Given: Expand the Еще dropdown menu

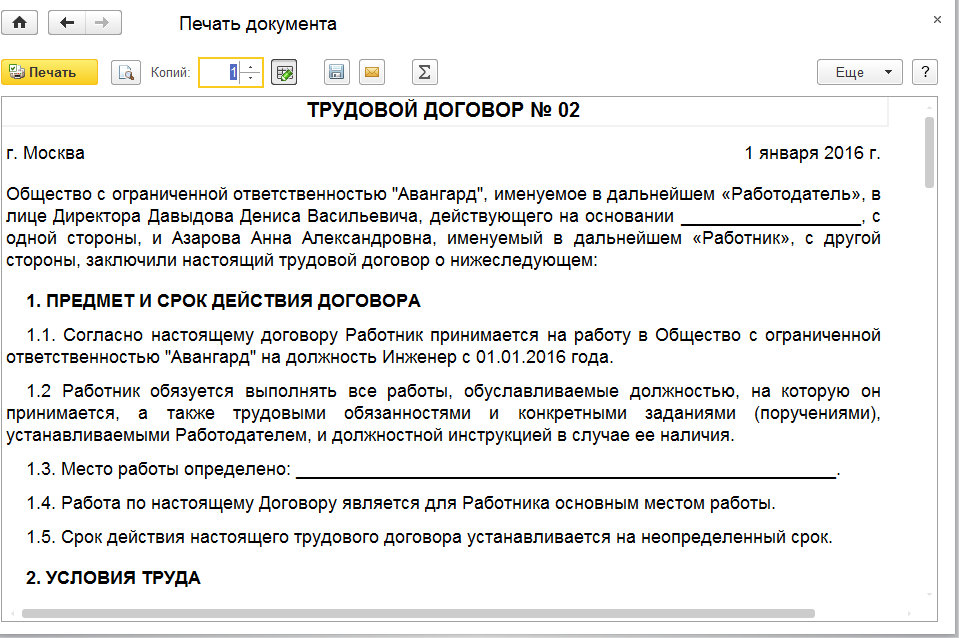Looking at the screenshot, I should tap(859, 72).
